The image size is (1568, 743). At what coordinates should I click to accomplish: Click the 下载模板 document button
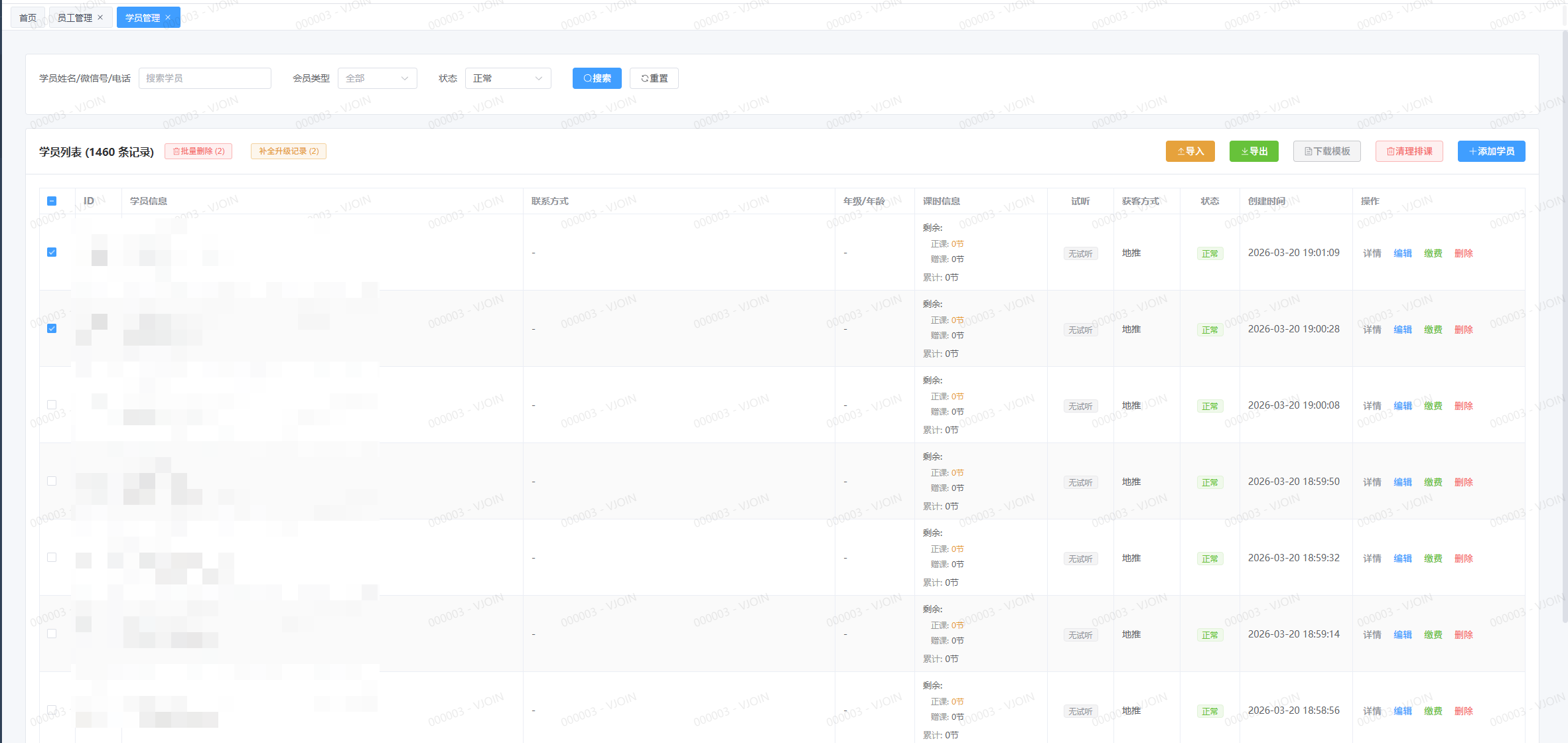click(x=1326, y=151)
